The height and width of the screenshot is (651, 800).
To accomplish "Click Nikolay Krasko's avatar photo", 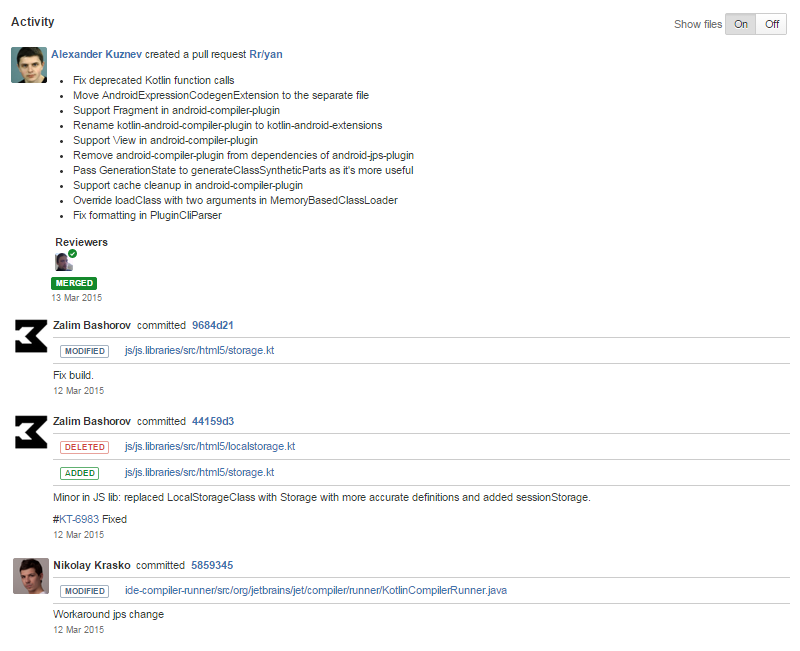I will click(x=31, y=576).
